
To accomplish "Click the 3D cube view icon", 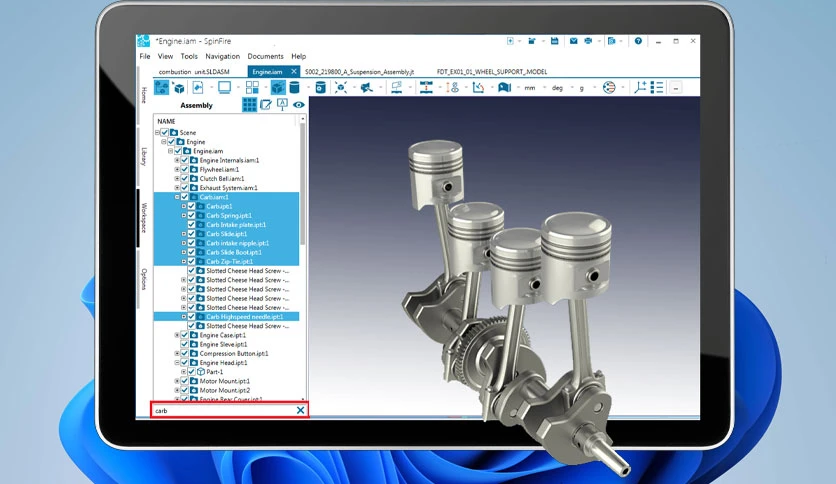I will point(180,88).
